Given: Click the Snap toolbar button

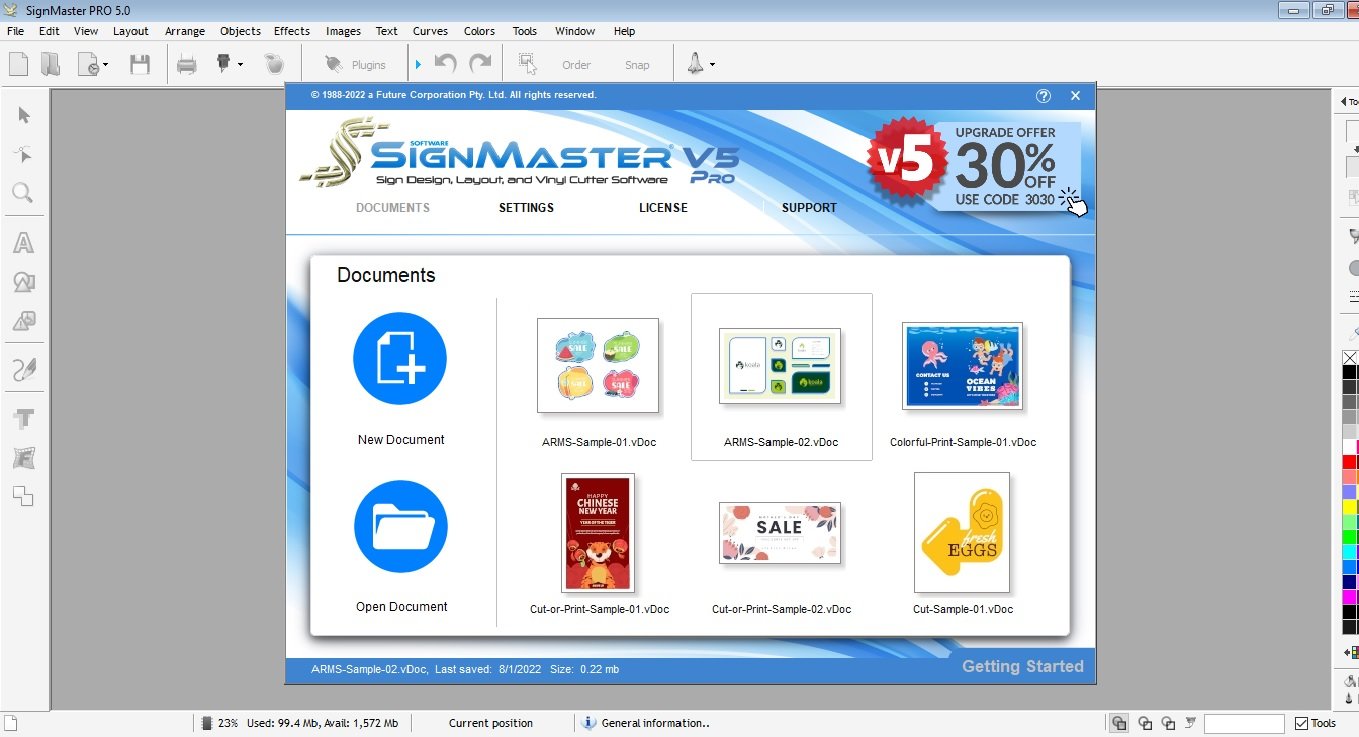Looking at the screenshot, I should coord(637,65).
